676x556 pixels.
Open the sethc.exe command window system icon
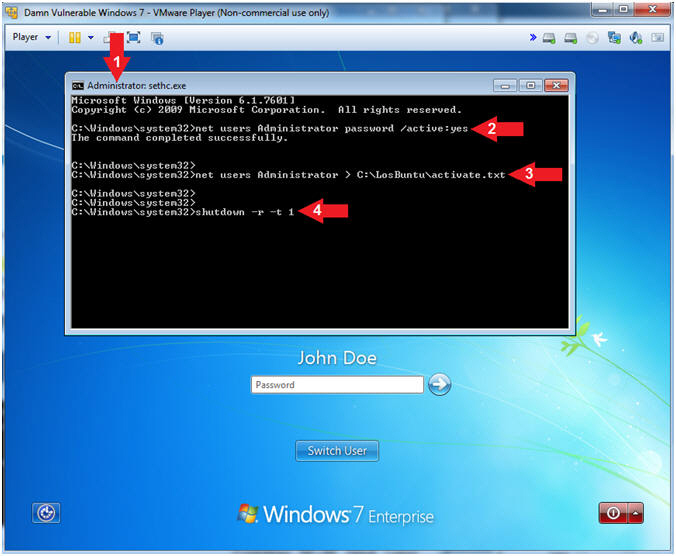pyautogui.click(x=78, y=86)
